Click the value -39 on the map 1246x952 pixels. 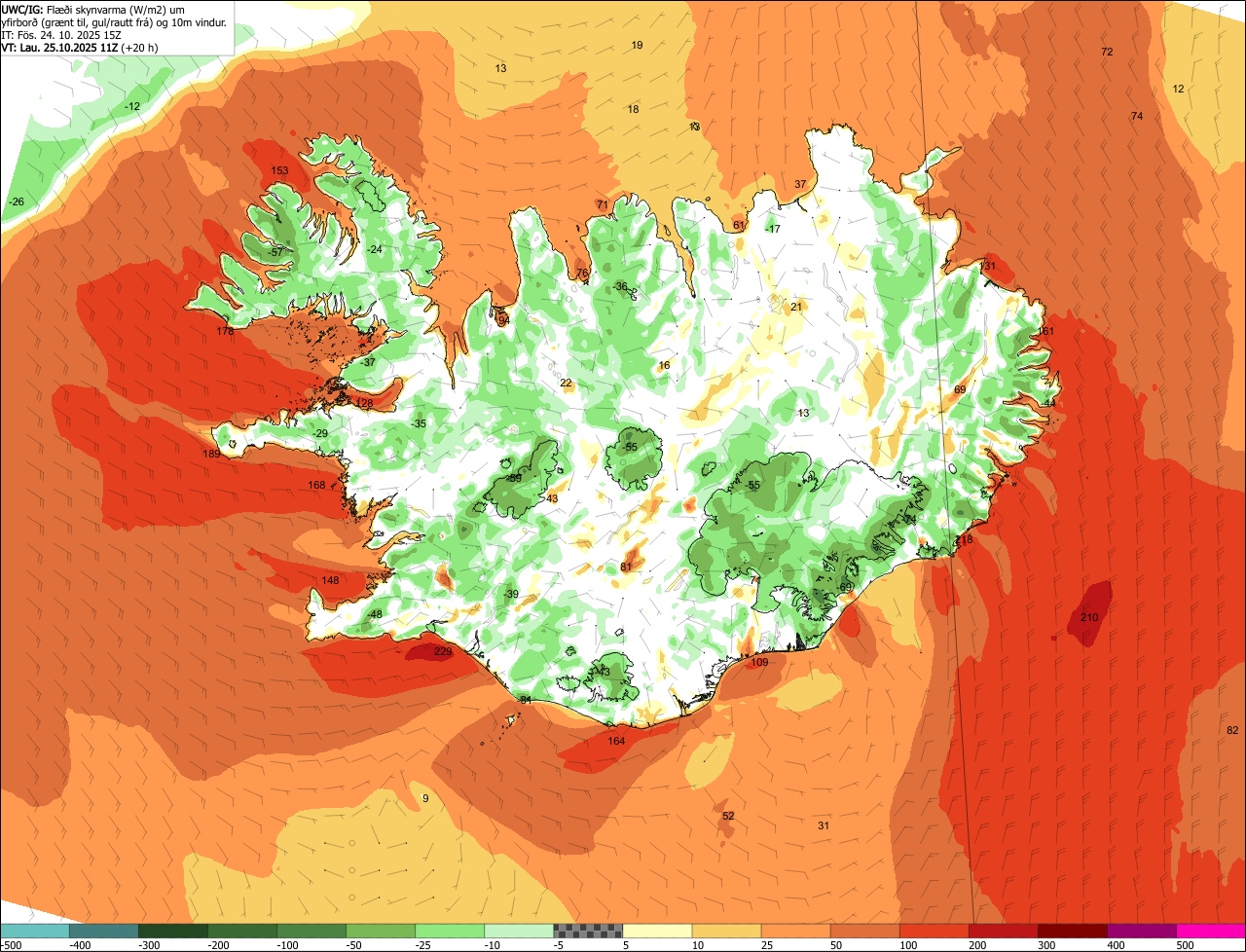click(x=511, y=594)
